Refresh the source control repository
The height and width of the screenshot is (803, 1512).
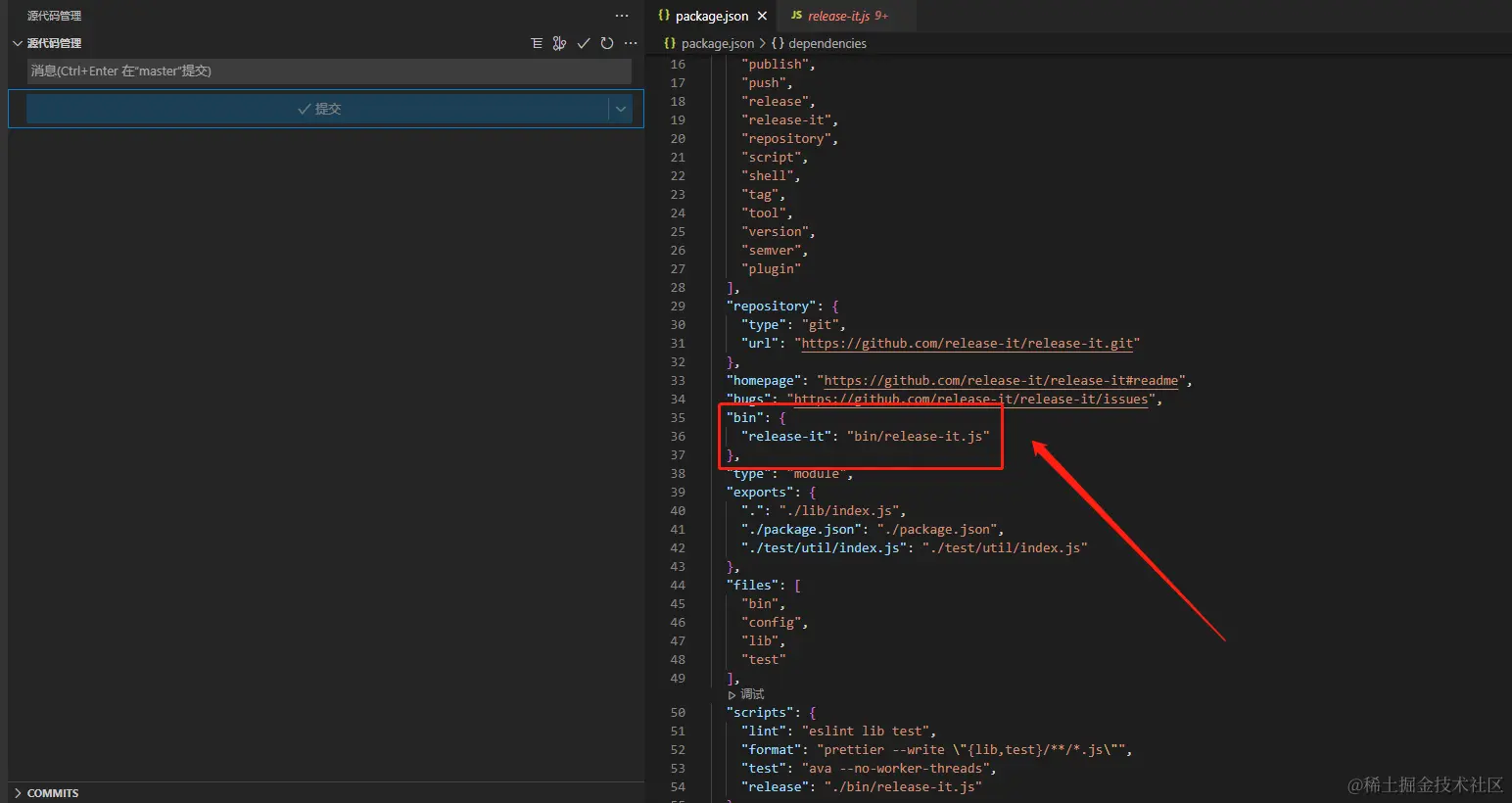tap(607, 43)
